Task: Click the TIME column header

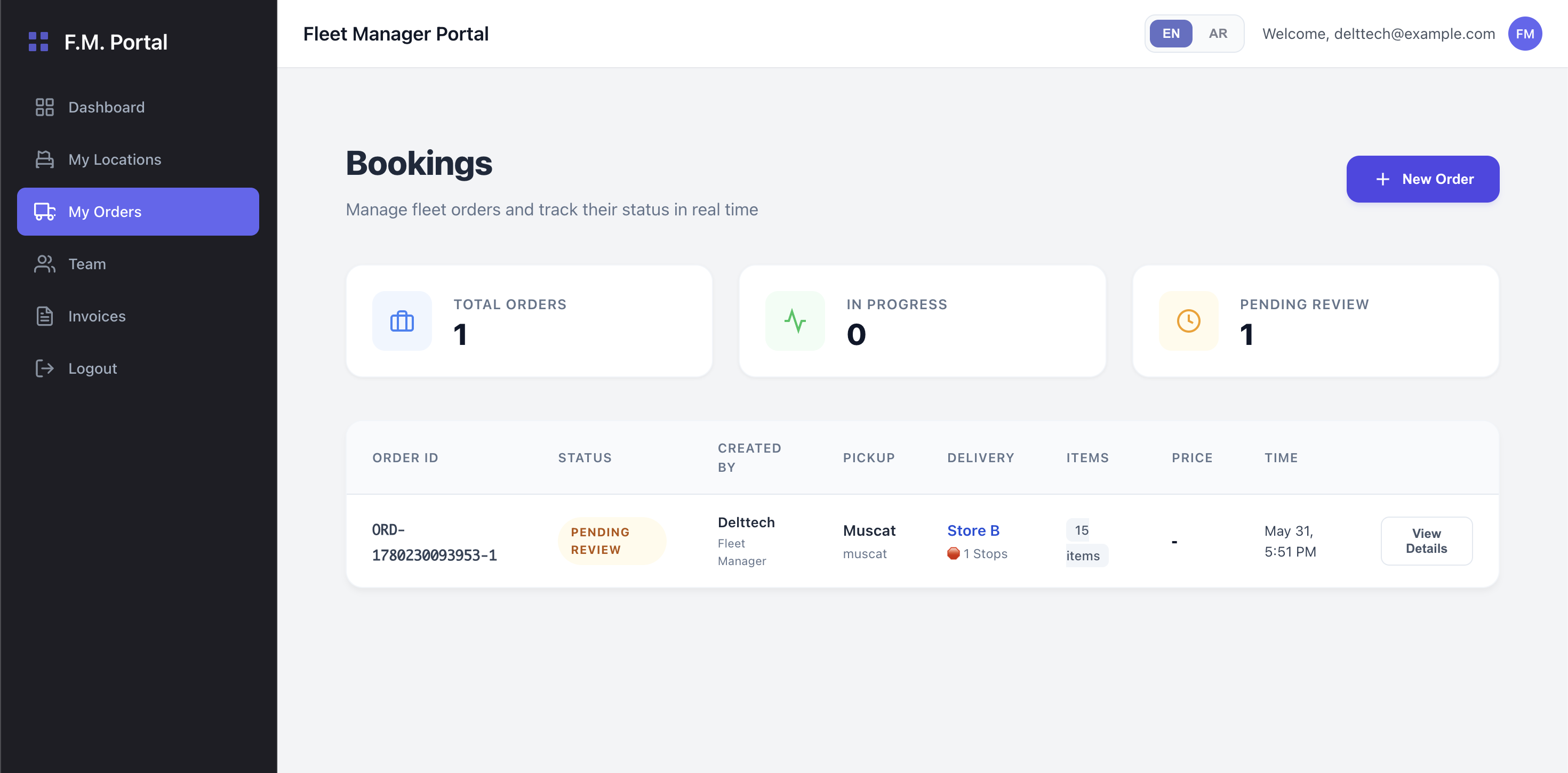Action: [x=1281, y=458]
